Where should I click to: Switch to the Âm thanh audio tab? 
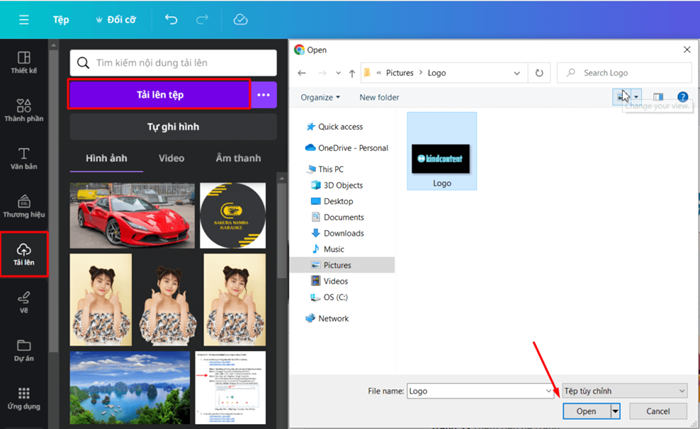pos(238,158)
